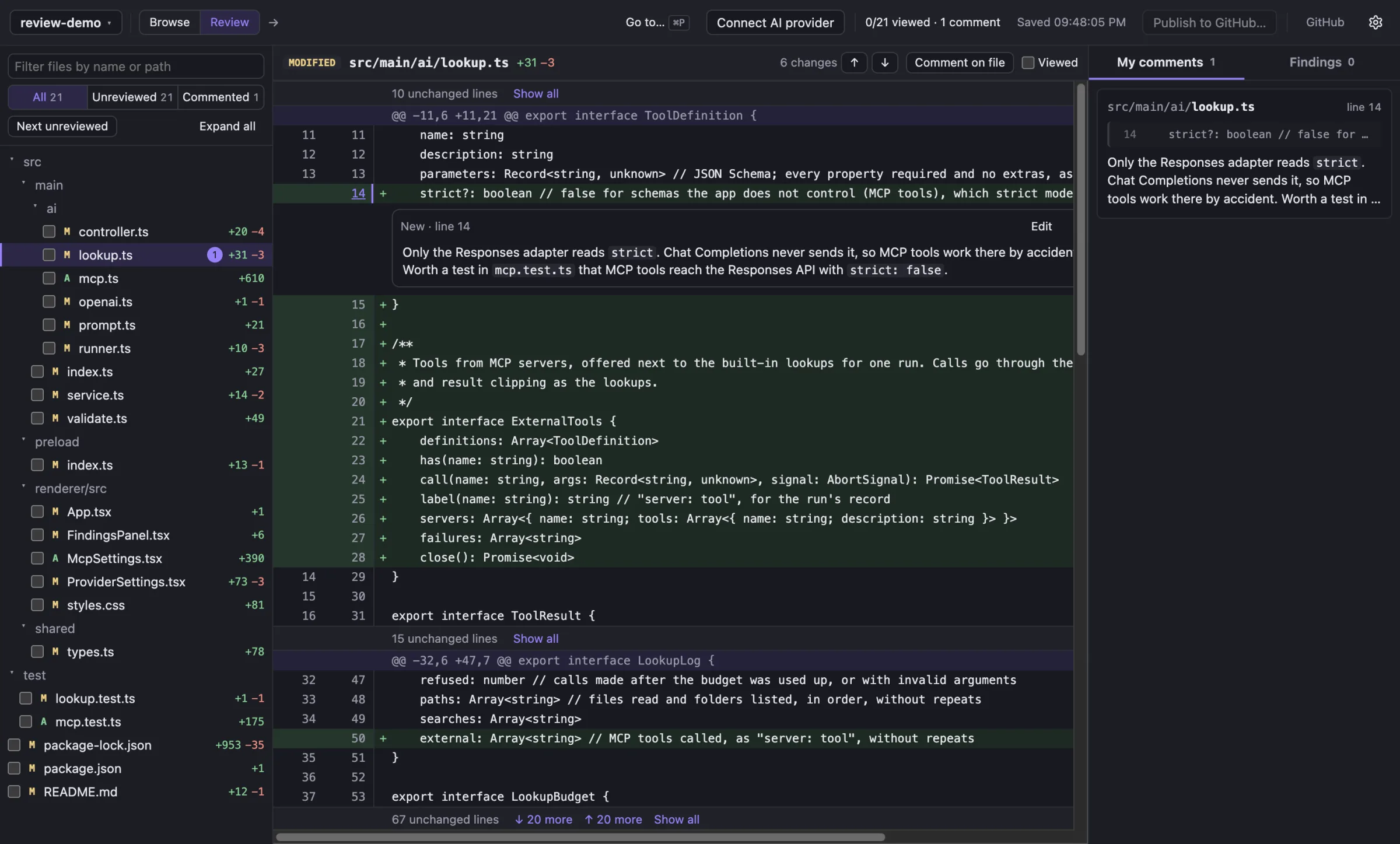Load 20 more lines downward
The height and width of the screenshot is (844, 1400).
tap(543, 820)
